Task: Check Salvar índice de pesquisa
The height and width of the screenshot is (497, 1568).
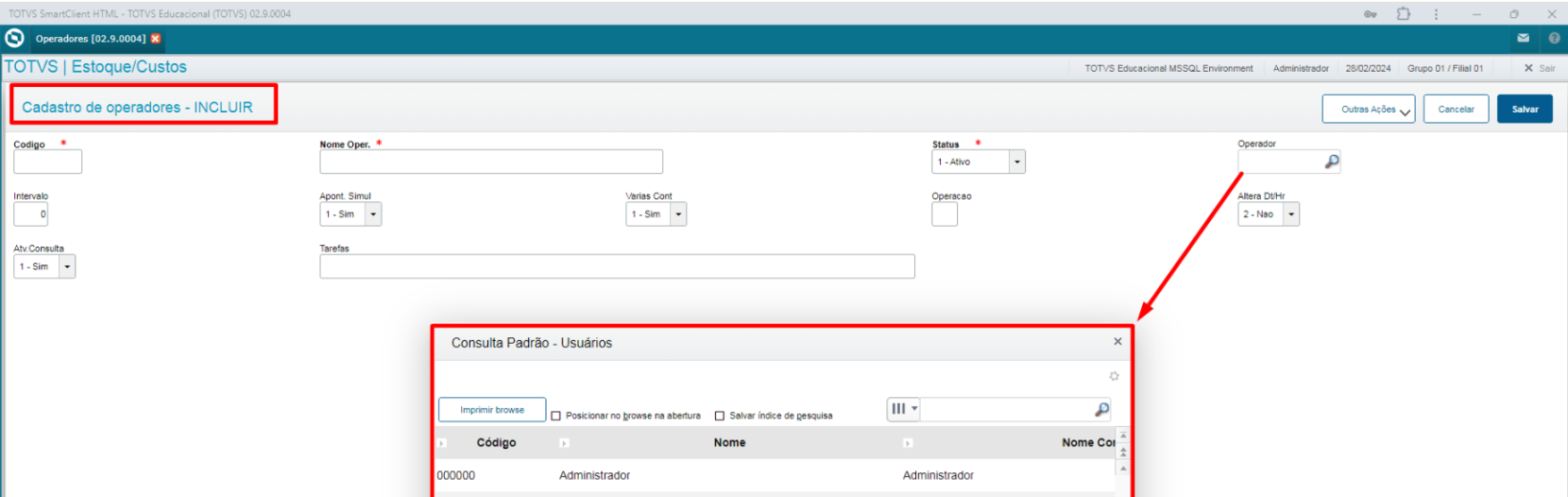Action: 720,416
